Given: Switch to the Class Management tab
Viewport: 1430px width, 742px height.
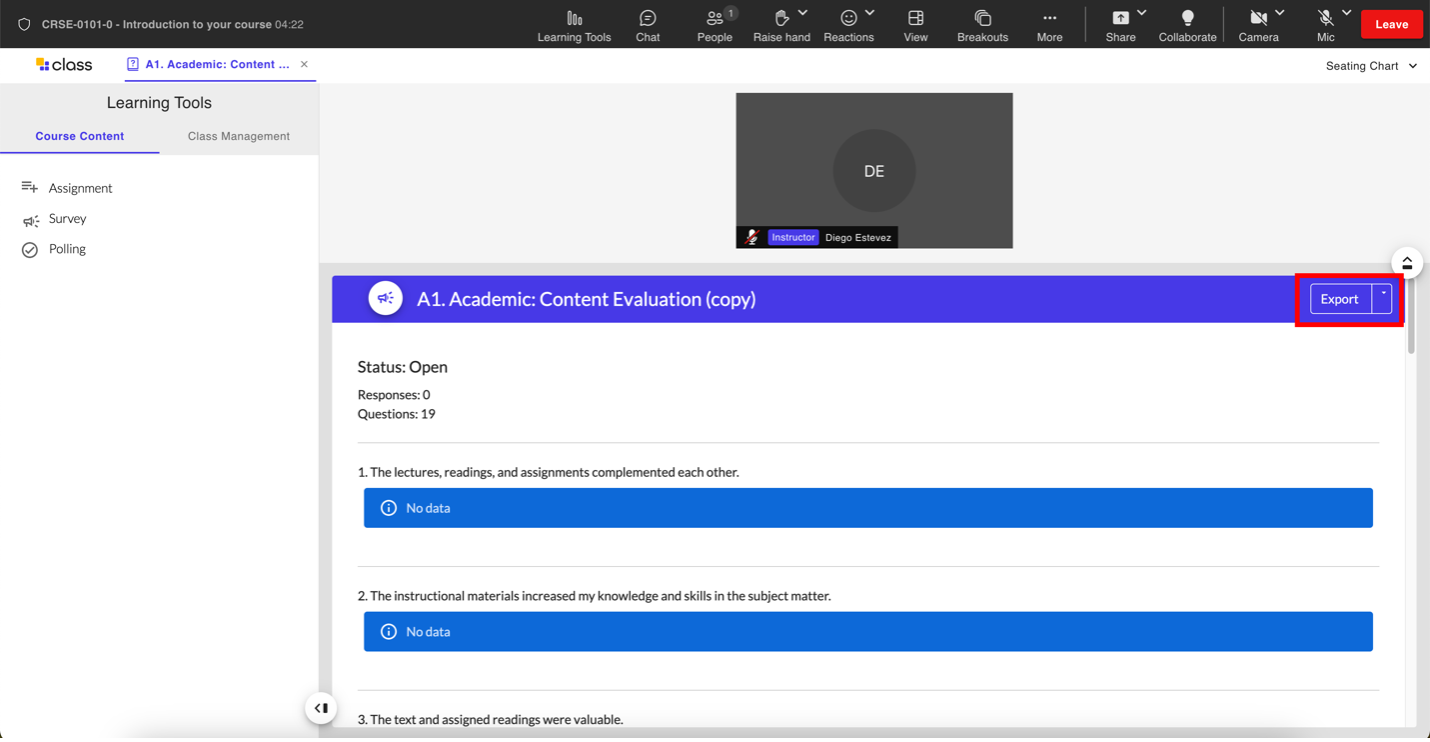Looking at the screenshot, I should point(238,136).
